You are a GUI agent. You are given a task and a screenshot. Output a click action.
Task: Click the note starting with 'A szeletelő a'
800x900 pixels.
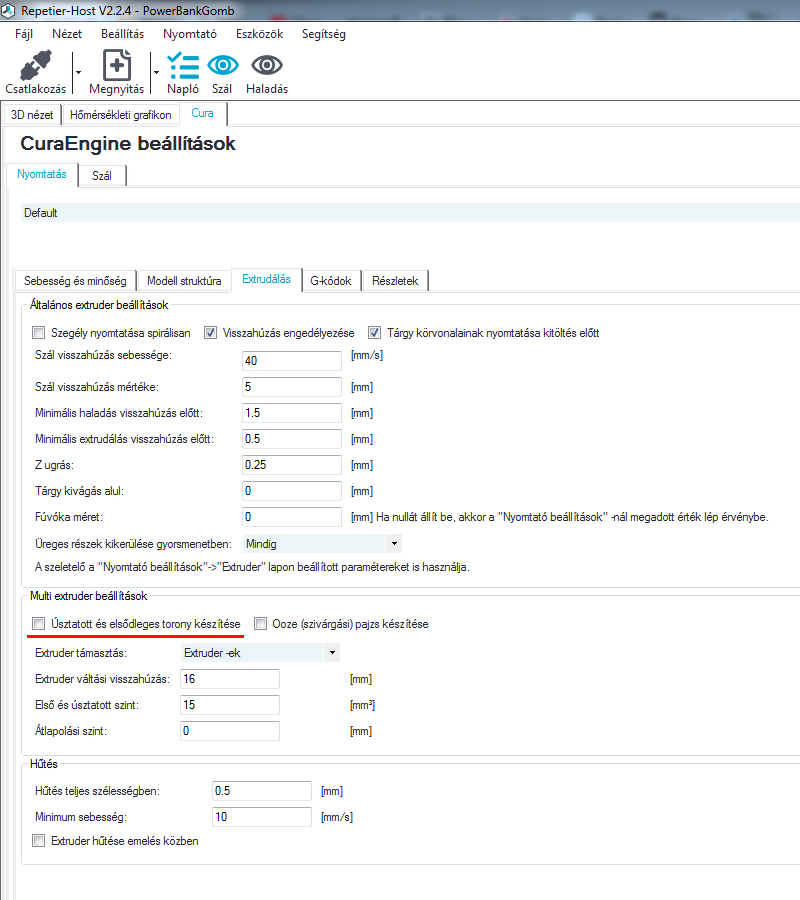252,567
